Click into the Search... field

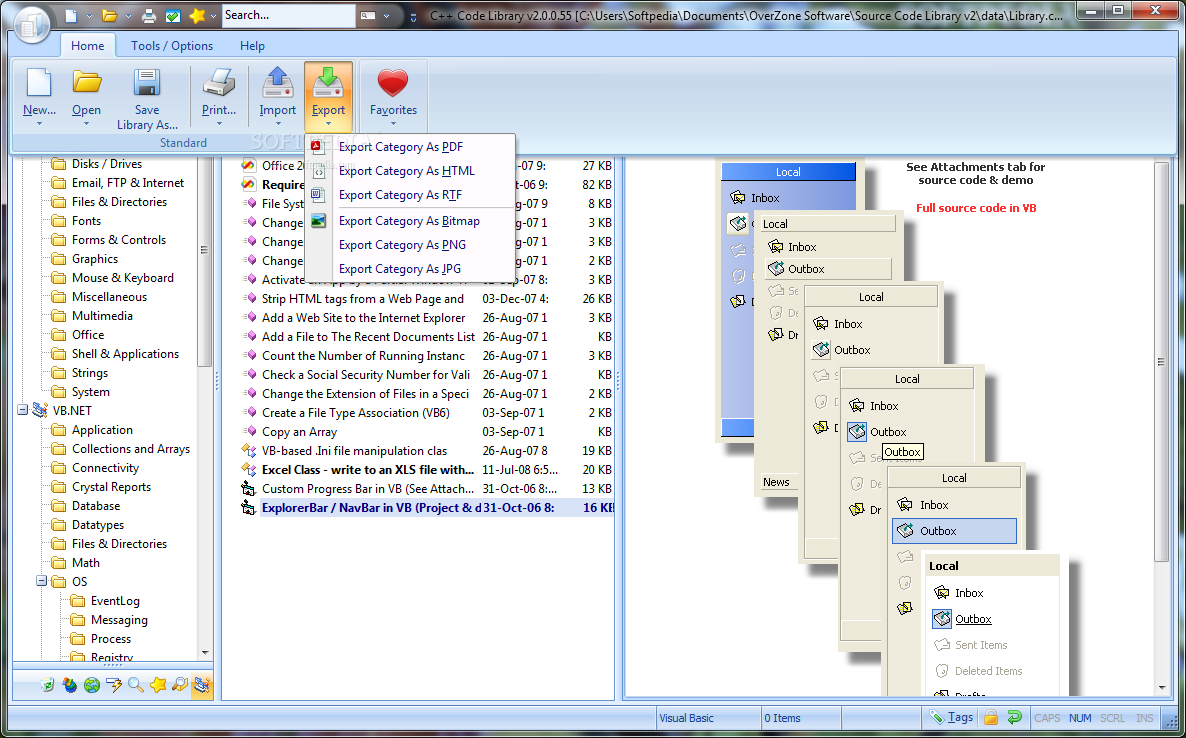pyautogui.click(x=289, y=15)
